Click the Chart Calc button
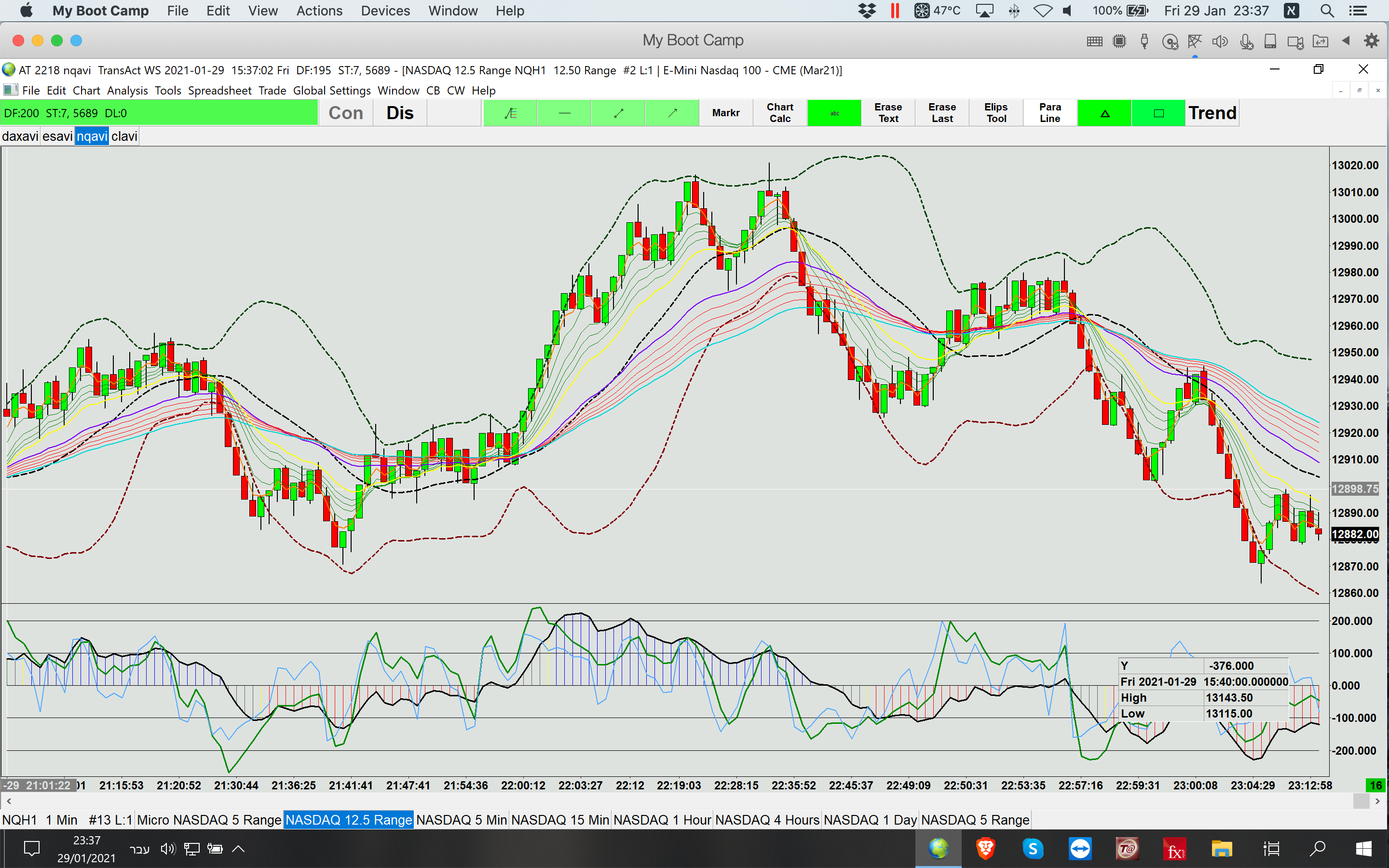 tap(779, 113)
